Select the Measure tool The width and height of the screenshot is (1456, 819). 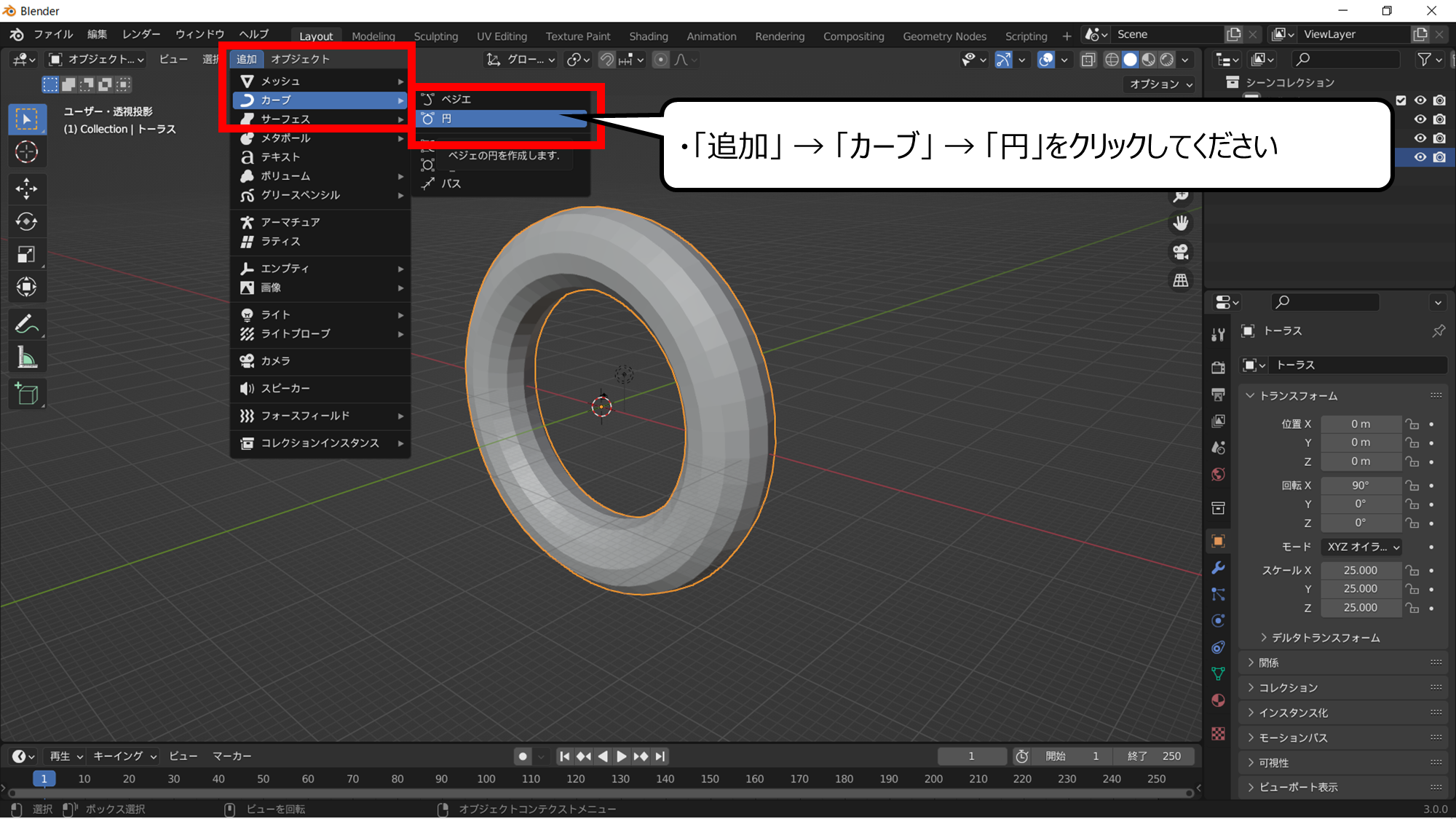click(x=27, y=357)
